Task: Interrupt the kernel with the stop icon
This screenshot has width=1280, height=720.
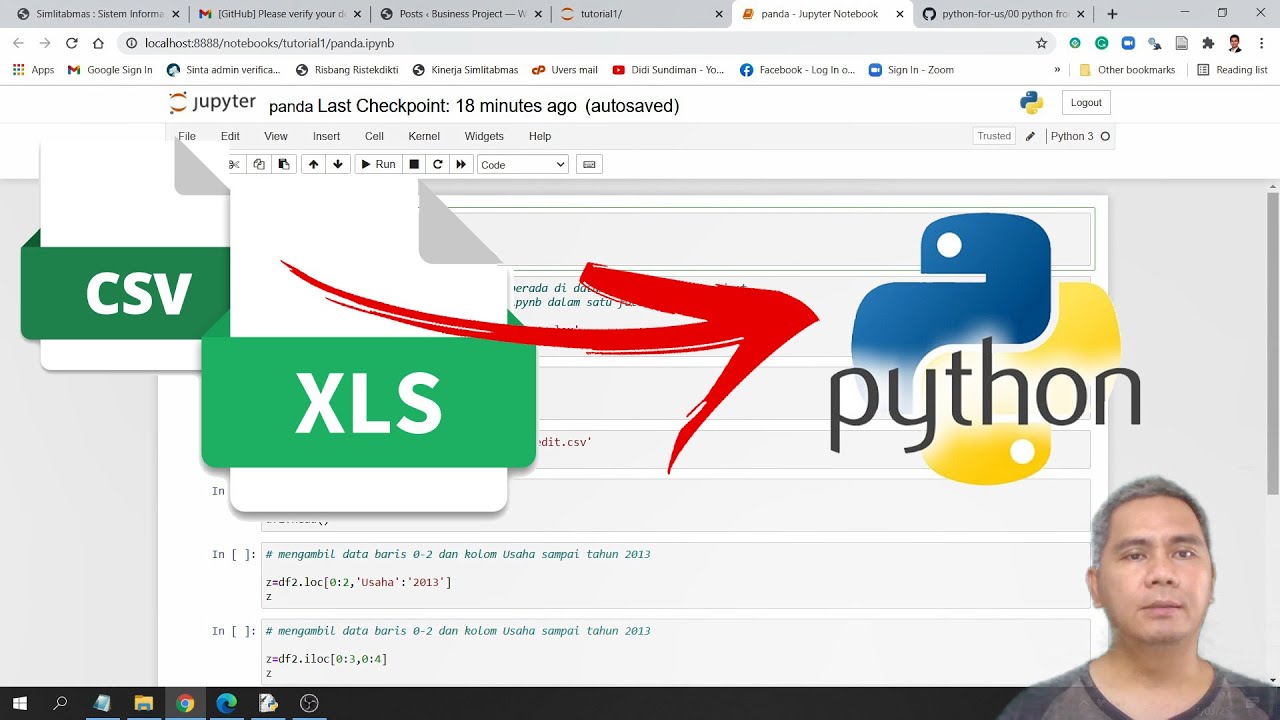Action: point(414,164)
